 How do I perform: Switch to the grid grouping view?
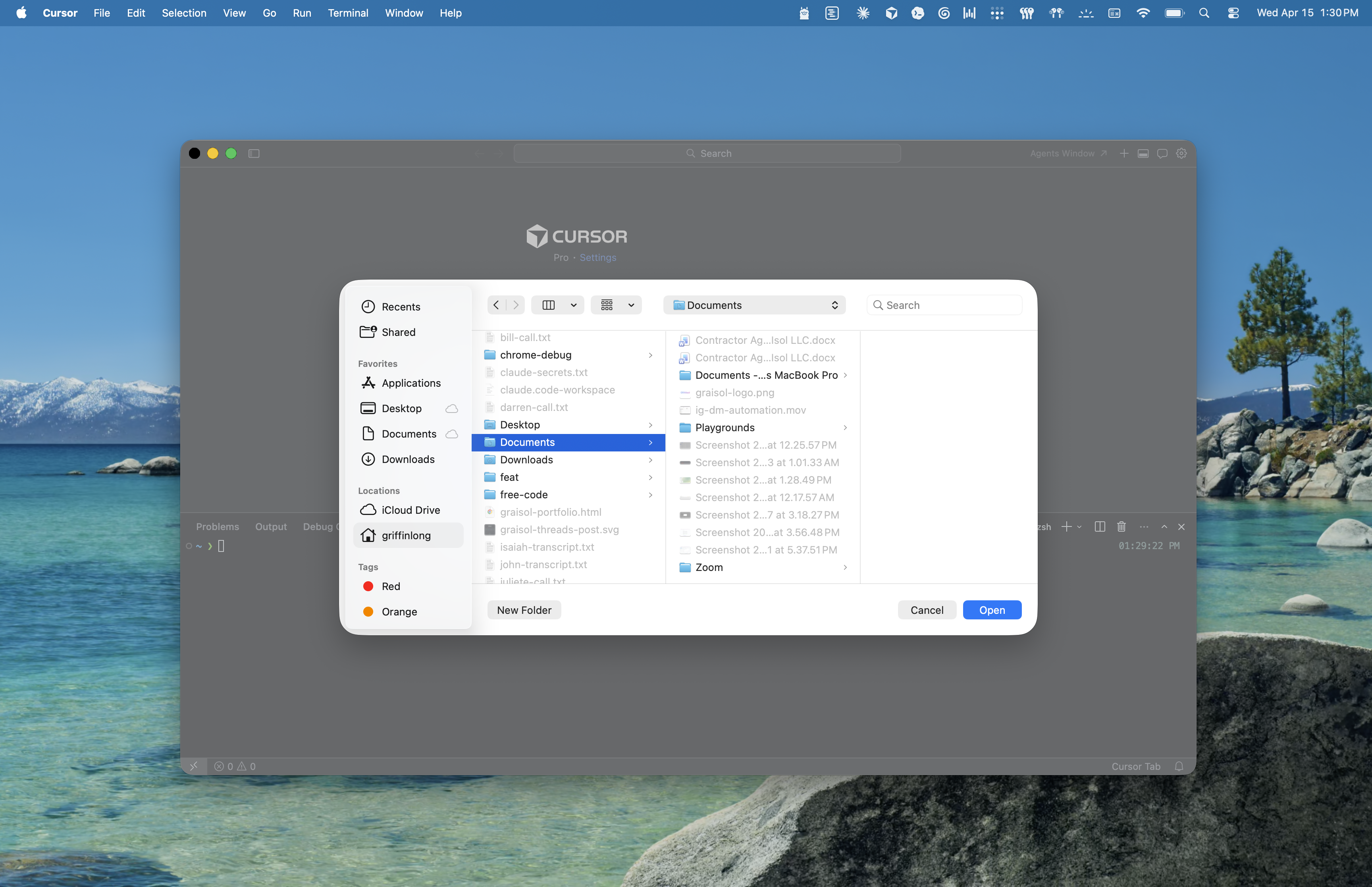pyautogui.click(x=608, y=305)
